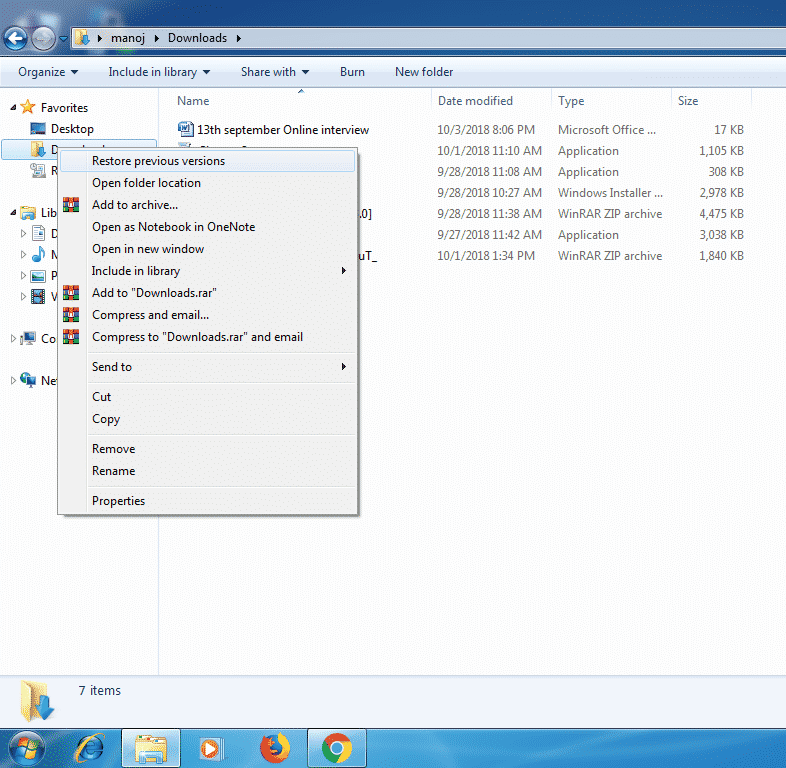
Task: Choose Remove from the context menu
Action: click(x=207, y=449)
